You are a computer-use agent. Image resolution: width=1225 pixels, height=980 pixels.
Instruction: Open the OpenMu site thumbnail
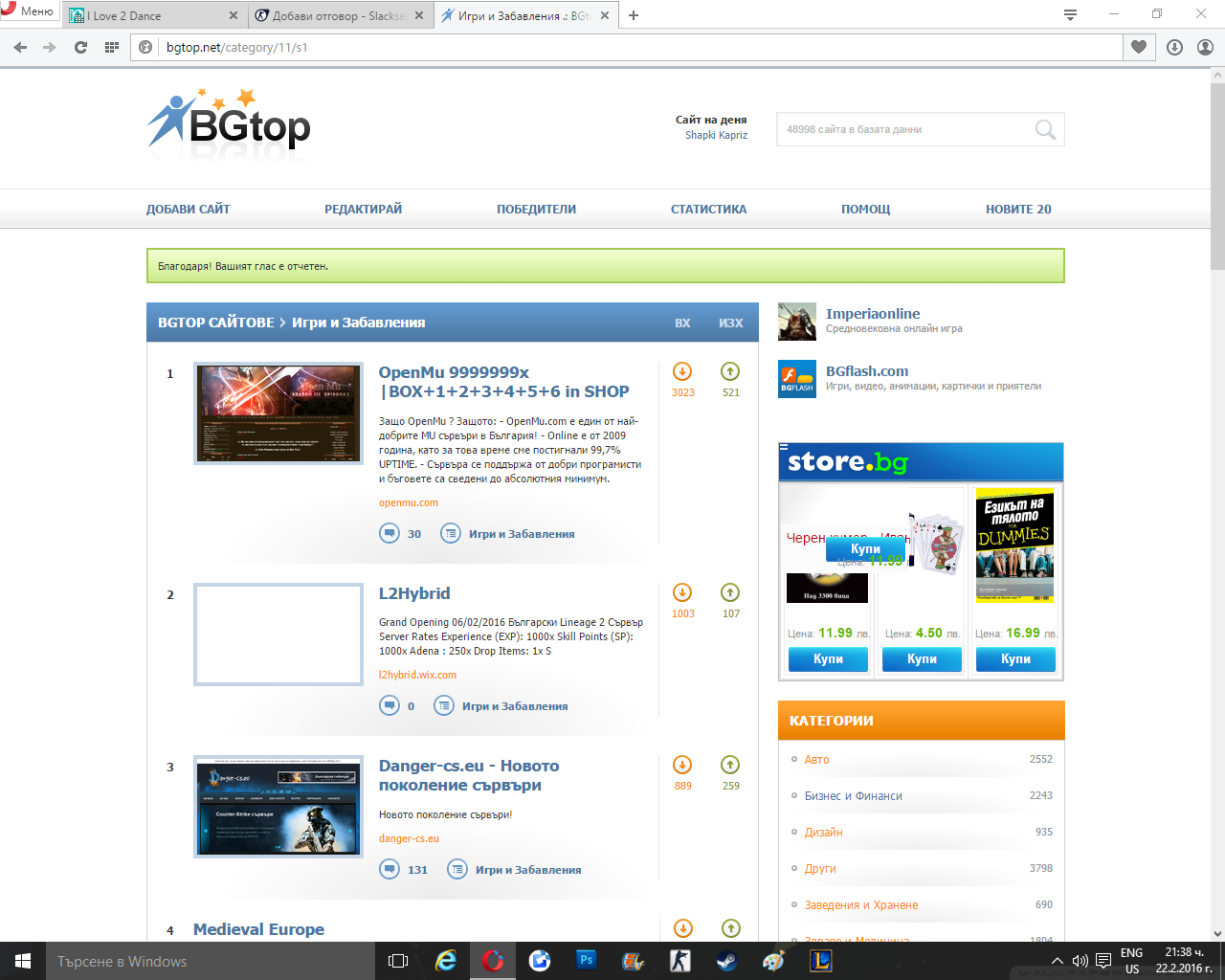(278, 413)
